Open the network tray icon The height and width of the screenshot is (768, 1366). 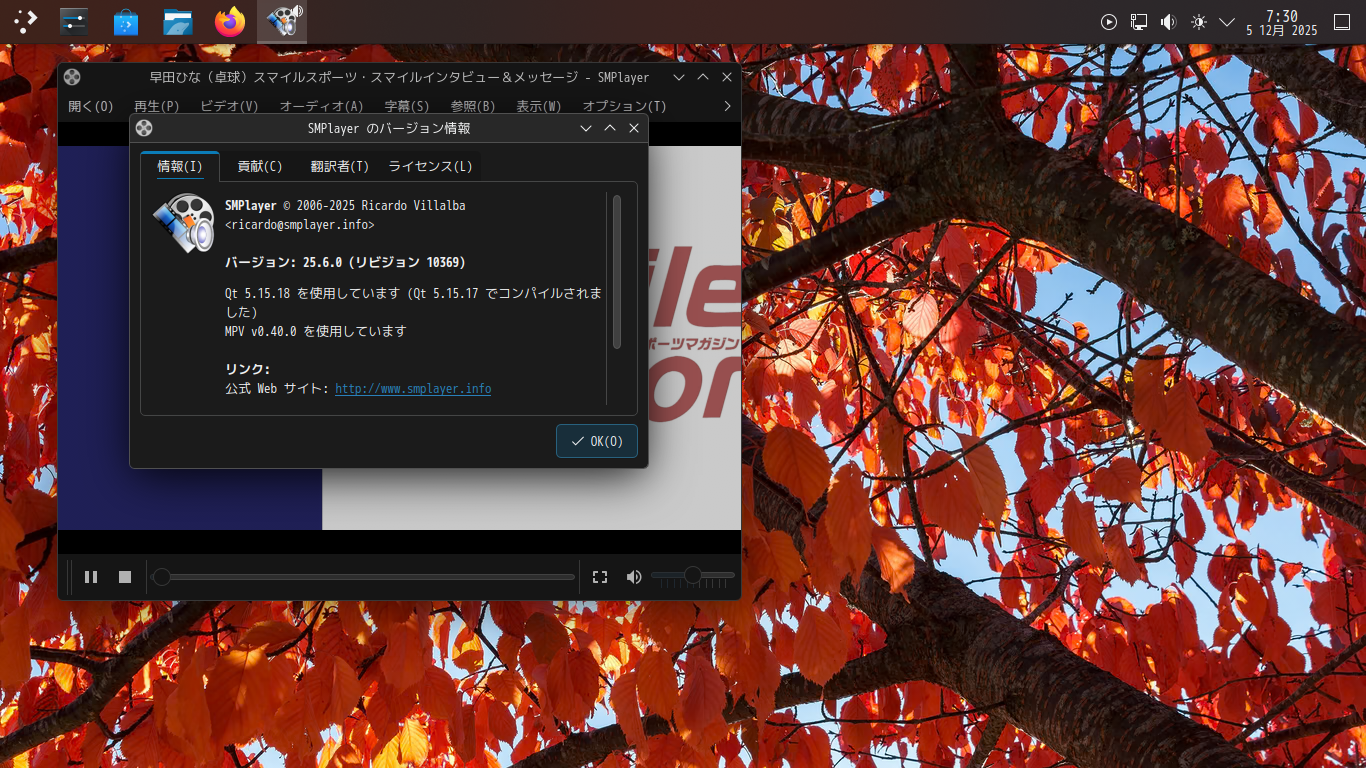tap(1139, 22)
